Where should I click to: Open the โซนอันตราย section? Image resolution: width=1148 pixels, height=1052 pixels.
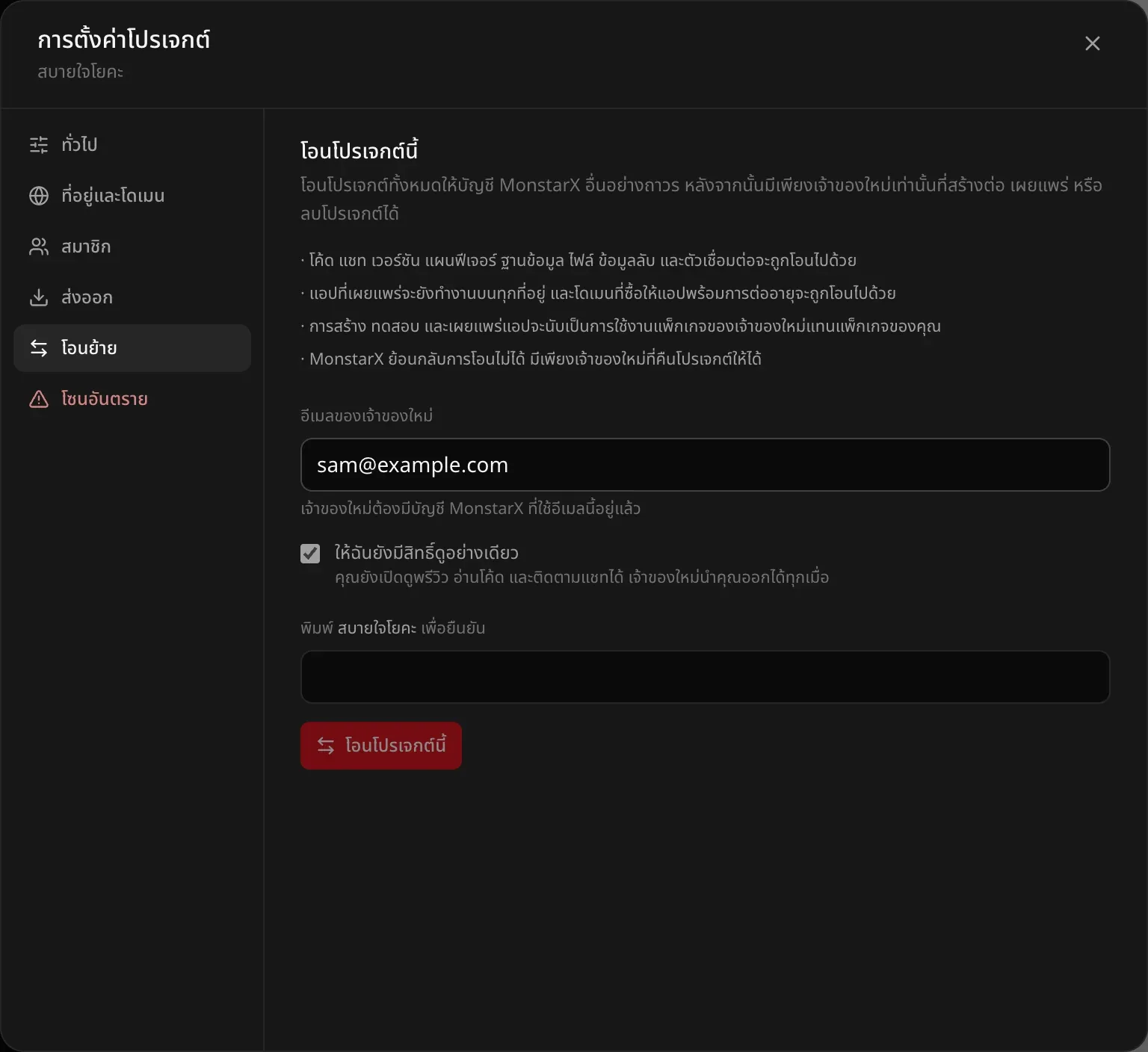click(x=132, y=399)
